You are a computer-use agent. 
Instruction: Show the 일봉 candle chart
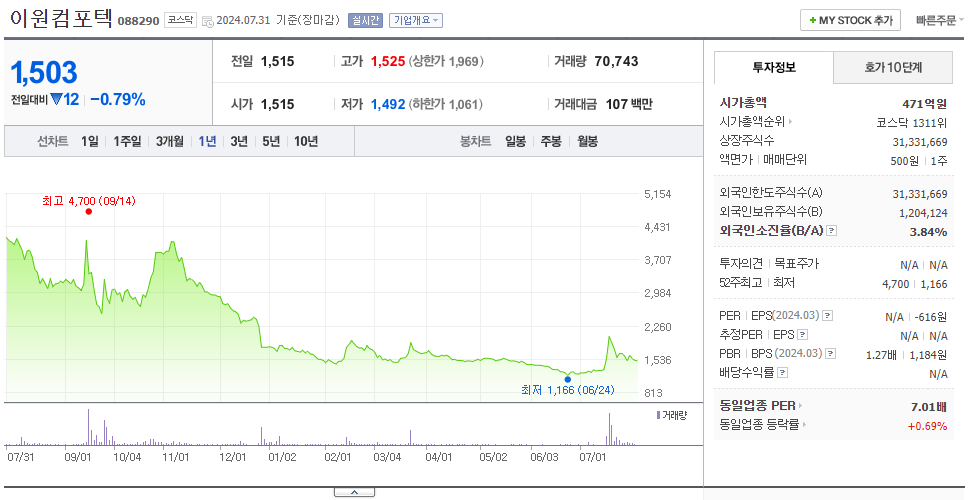coord(515,141)
